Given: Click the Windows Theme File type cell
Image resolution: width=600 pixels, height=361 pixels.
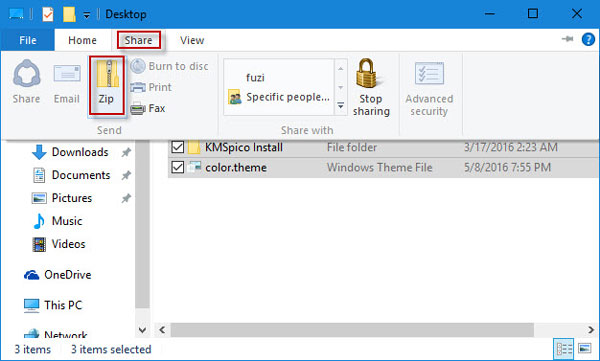Looking at the screenshot, I should [379, 167].
